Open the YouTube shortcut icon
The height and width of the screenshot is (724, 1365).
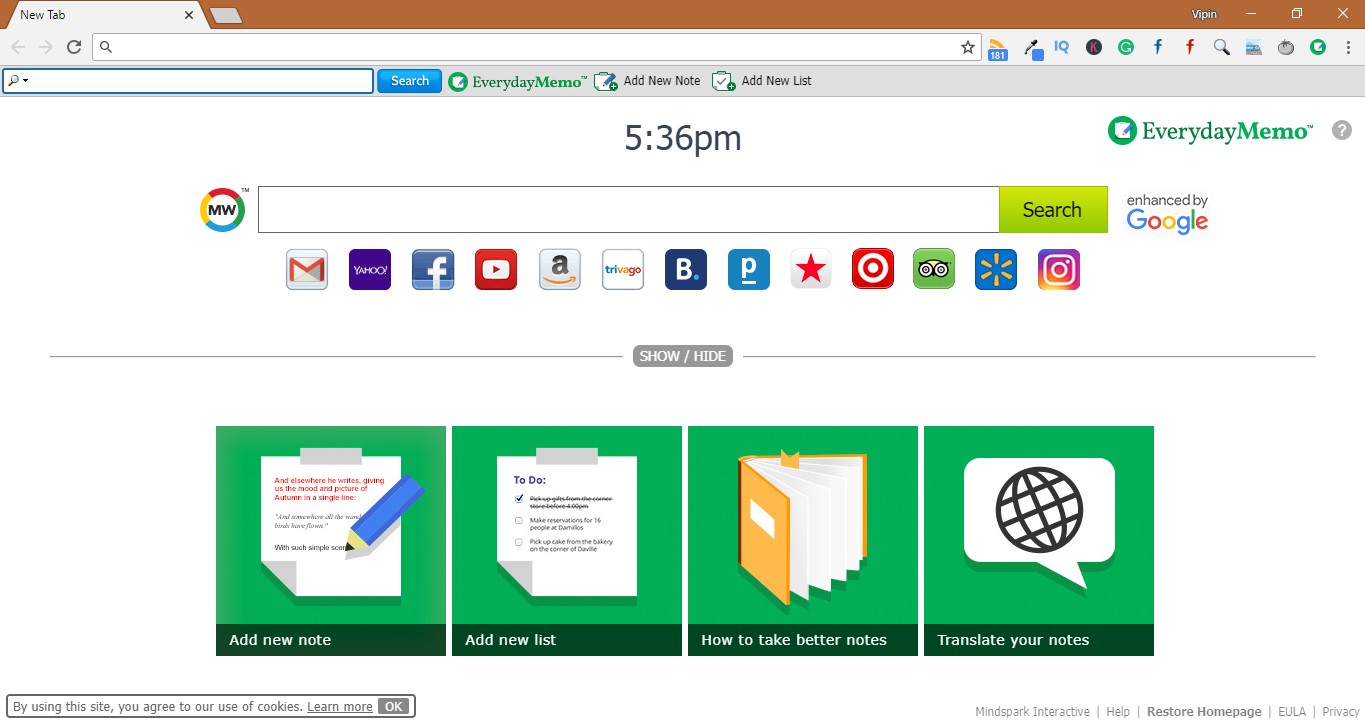pos(495,268)
